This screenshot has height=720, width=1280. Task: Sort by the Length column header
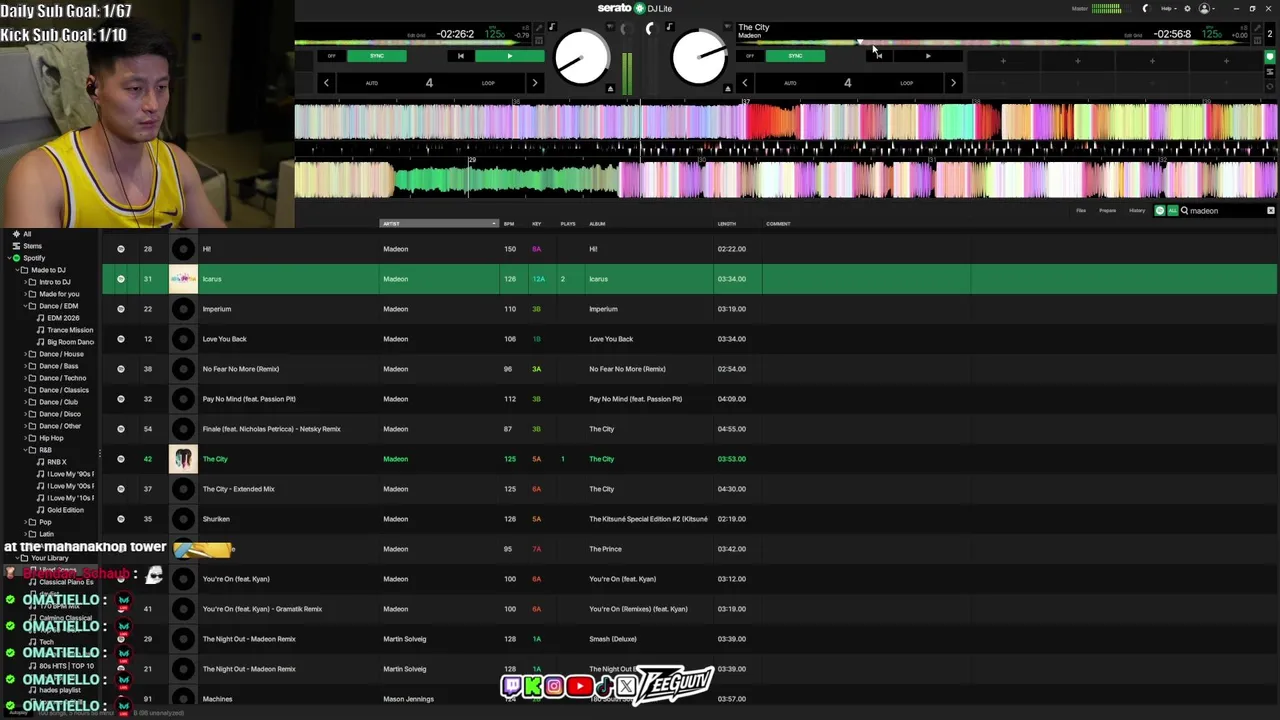pos(727,224)
